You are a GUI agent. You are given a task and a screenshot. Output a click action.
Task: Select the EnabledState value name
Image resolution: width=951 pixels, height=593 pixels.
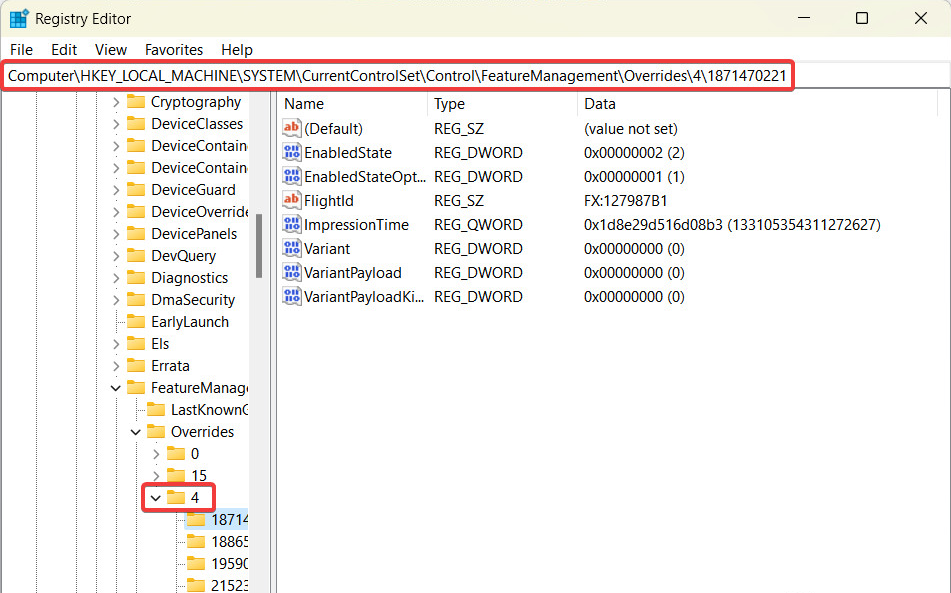coord(348,153)
